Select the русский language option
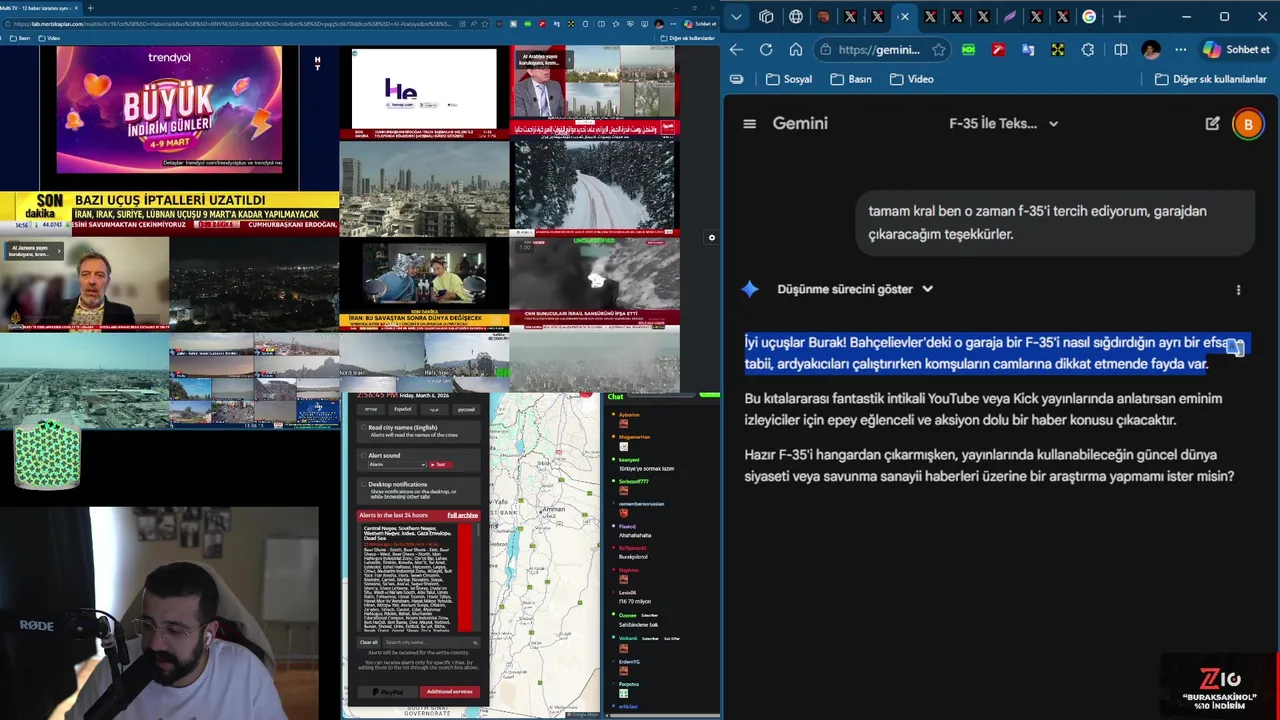The height and width of the screenshot is (720, 1280). point(466,409)
